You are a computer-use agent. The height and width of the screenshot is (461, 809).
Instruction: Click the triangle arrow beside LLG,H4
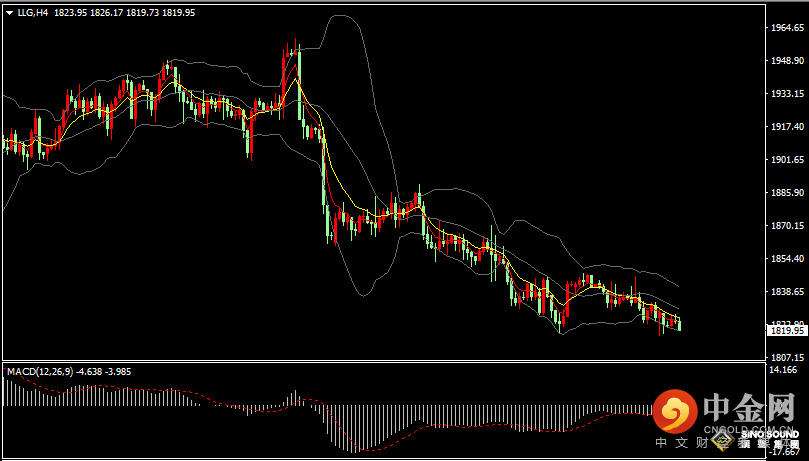click(x=9, y=14)
